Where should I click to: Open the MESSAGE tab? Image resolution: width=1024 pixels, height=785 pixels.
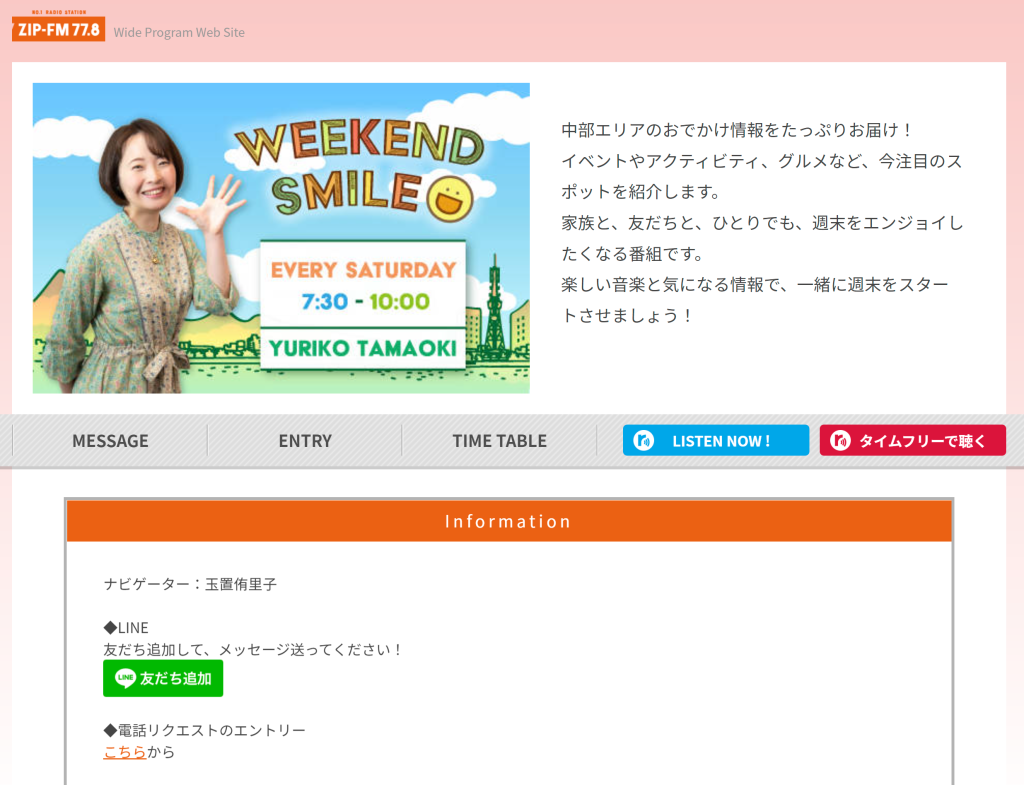110,441
